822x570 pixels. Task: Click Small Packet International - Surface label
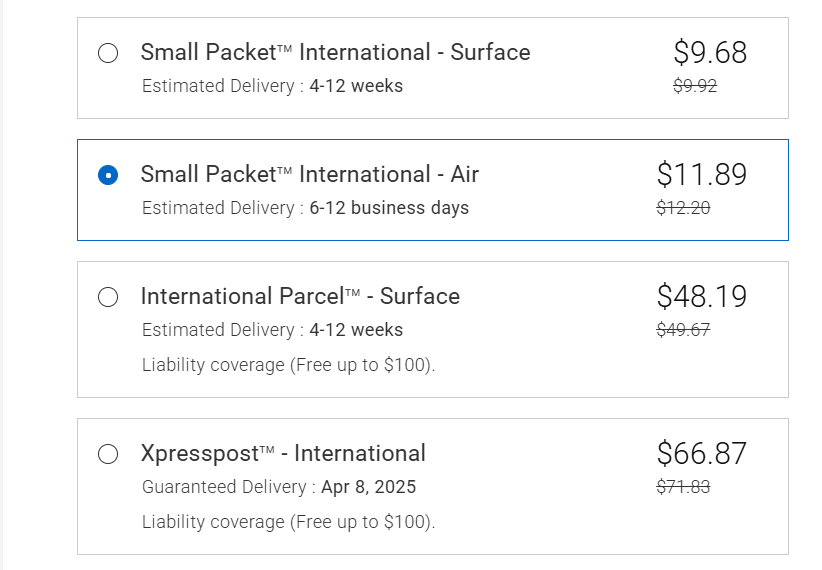pyautogui.click(x=335, y=52)
